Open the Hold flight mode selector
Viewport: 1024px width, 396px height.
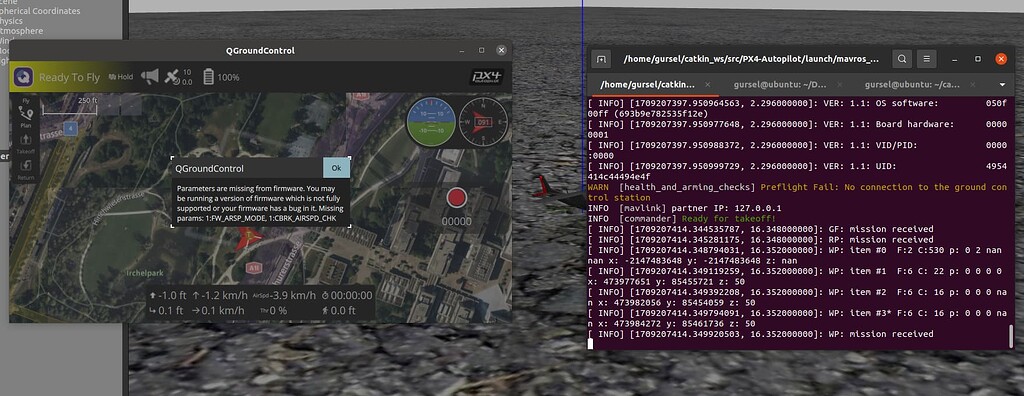121,77
